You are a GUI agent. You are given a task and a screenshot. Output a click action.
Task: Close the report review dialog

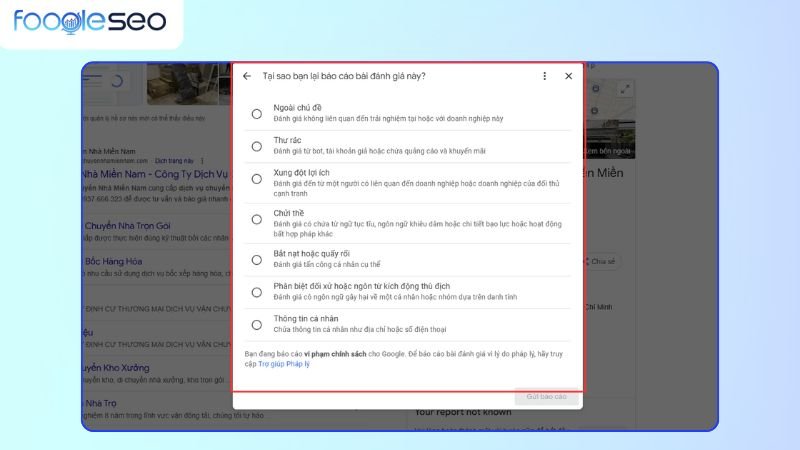568,76
